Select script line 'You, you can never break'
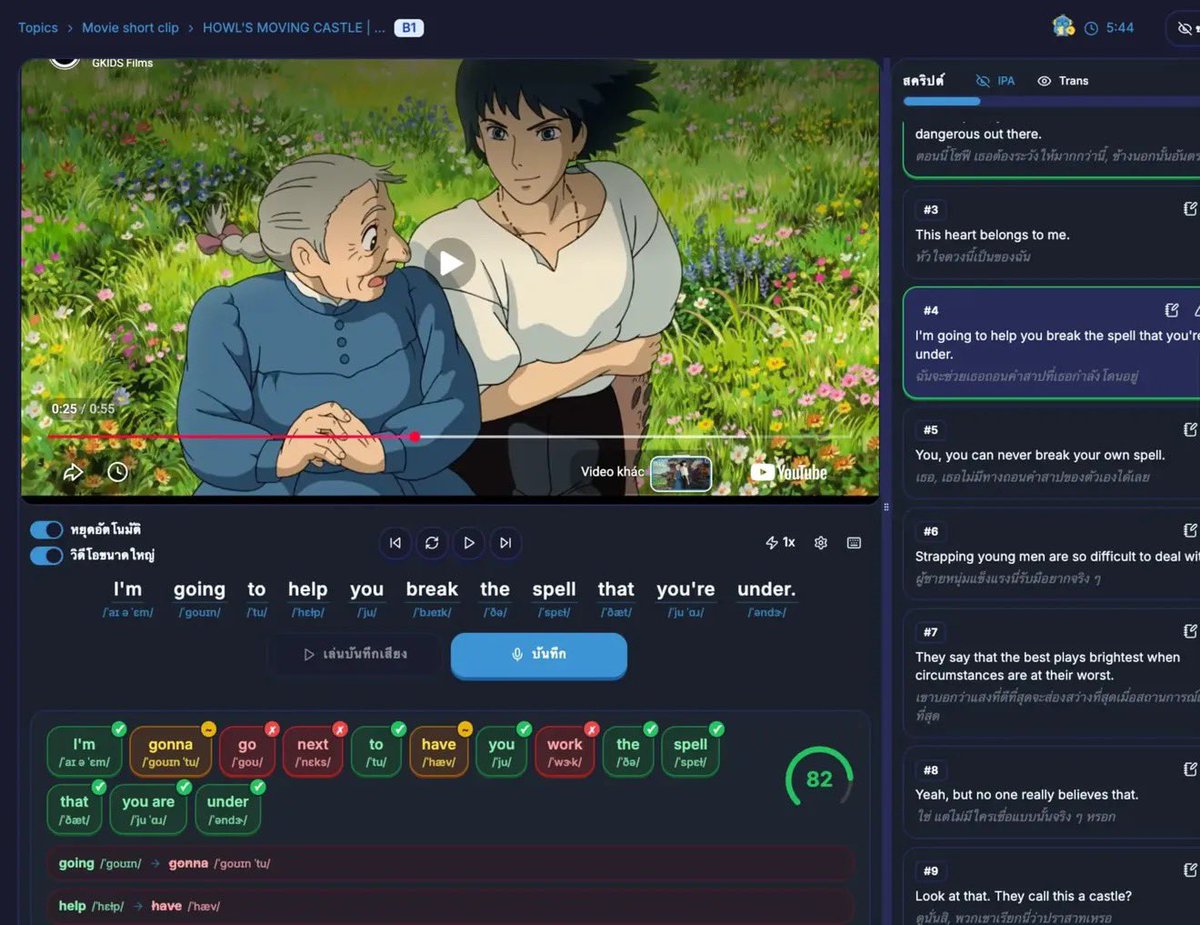Screen dimensions: 1200x925 tap(1051, 453)
